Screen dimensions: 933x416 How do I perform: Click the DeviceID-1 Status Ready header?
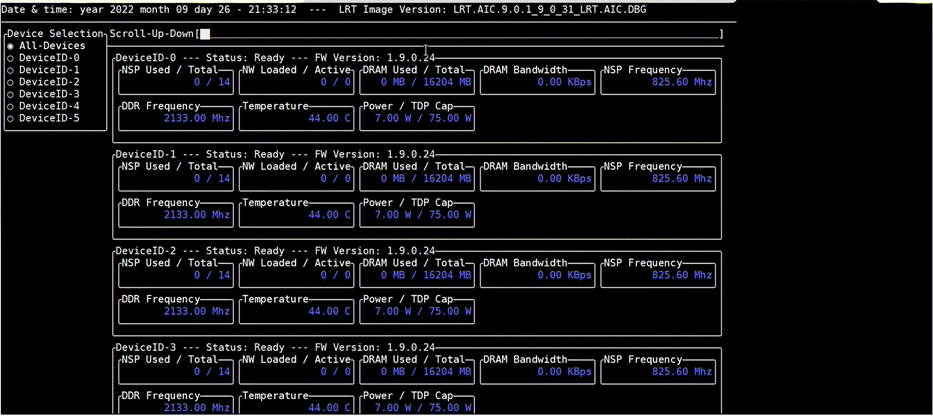(x=275, y=154)
